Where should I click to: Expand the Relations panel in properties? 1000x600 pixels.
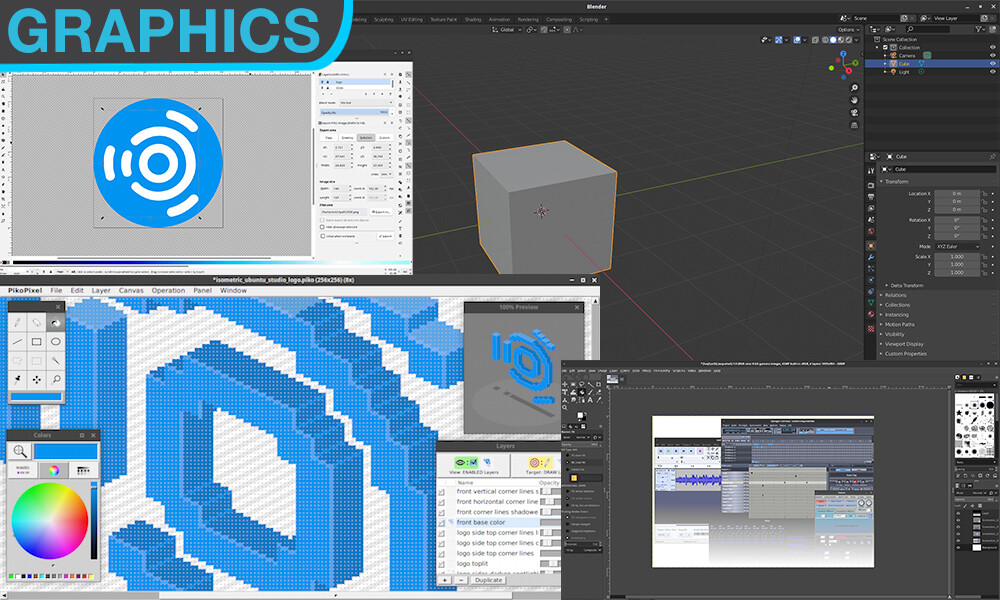pos(896,295)
